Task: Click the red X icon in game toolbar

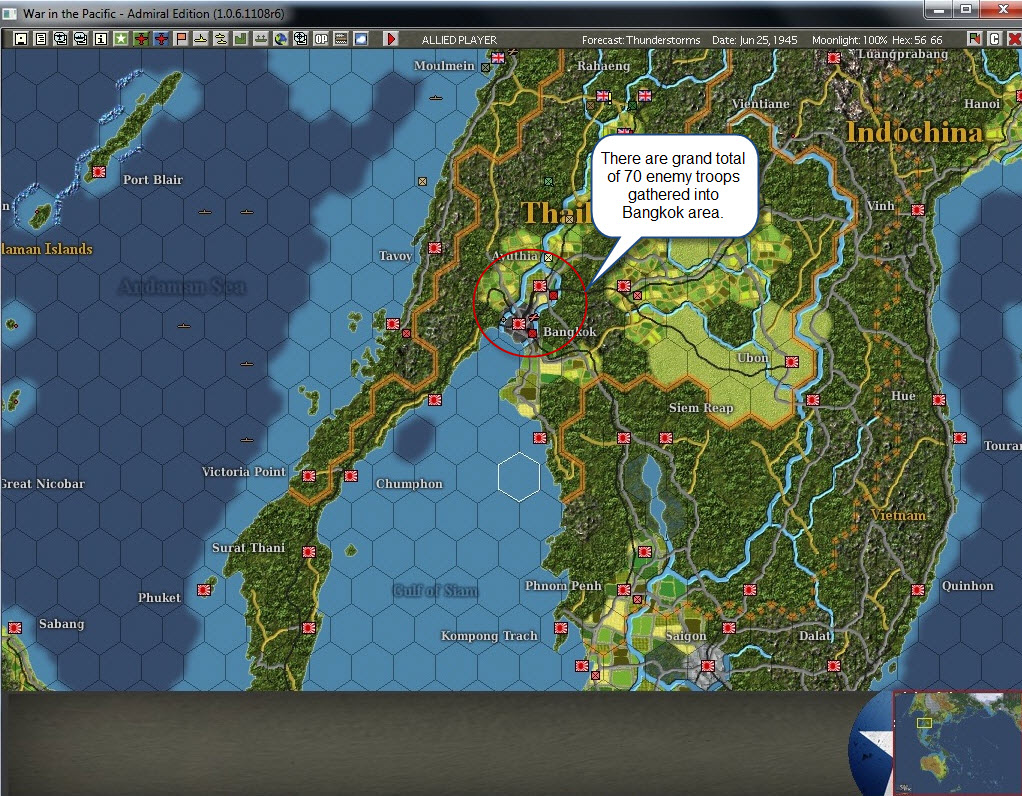Action: pos(1014,39)
